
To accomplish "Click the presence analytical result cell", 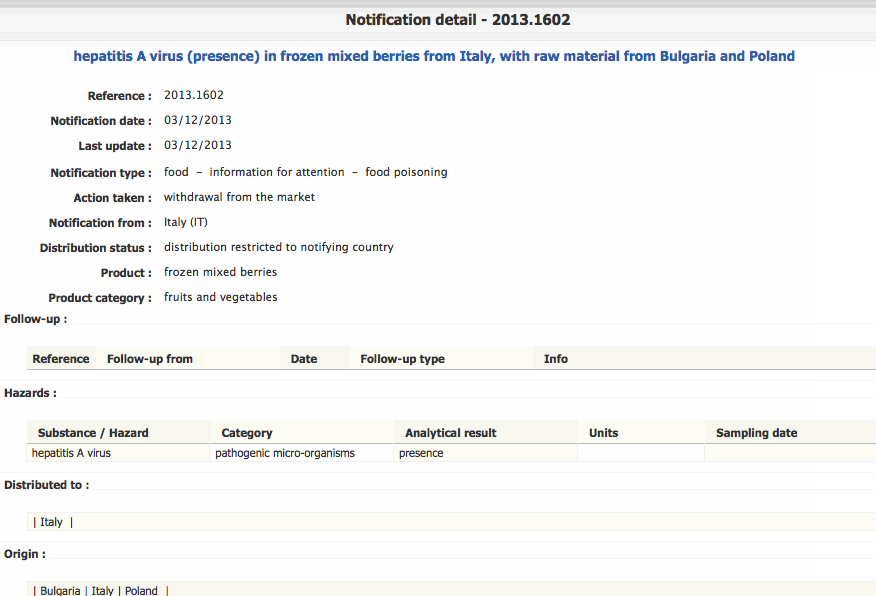I will 421,453.
